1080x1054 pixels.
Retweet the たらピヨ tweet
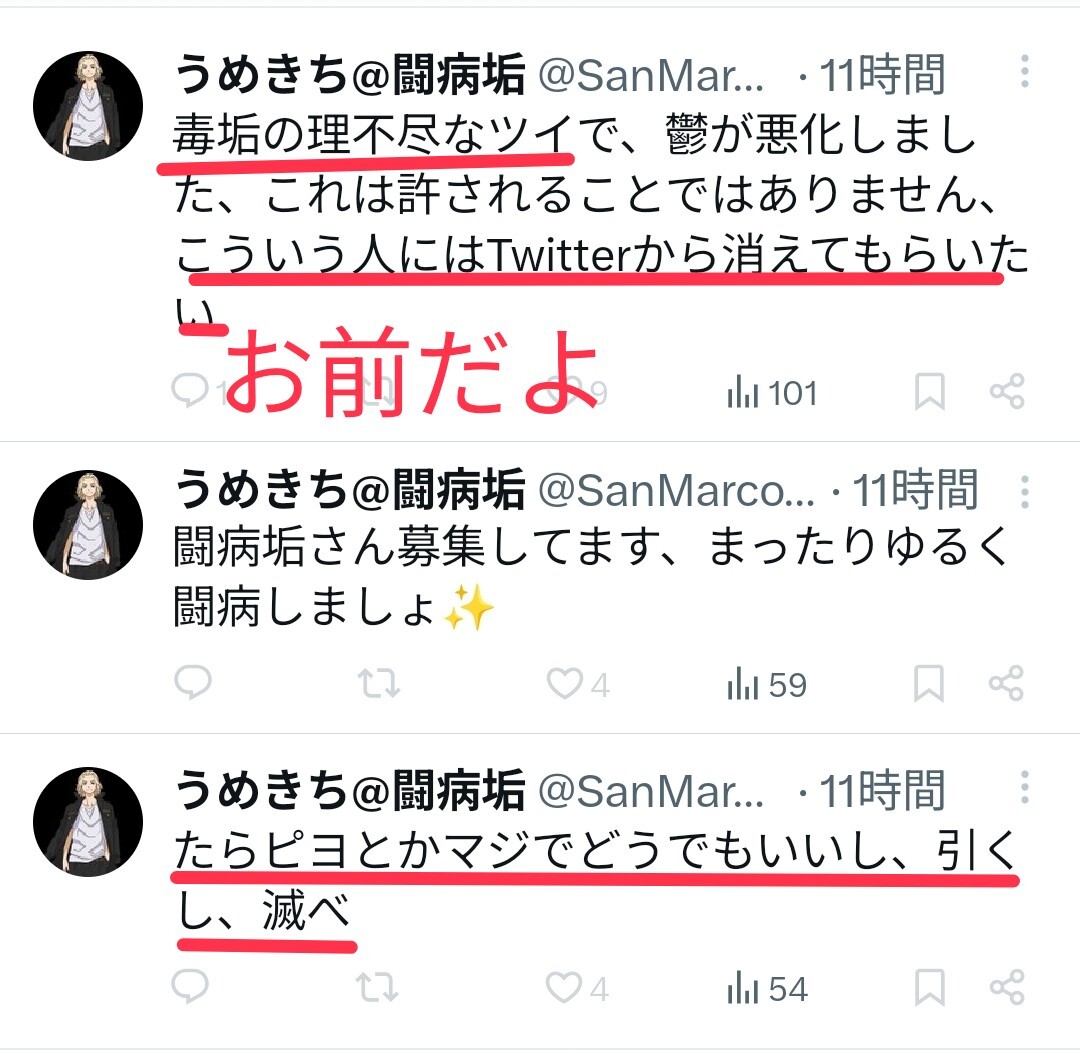pos(377,987)
